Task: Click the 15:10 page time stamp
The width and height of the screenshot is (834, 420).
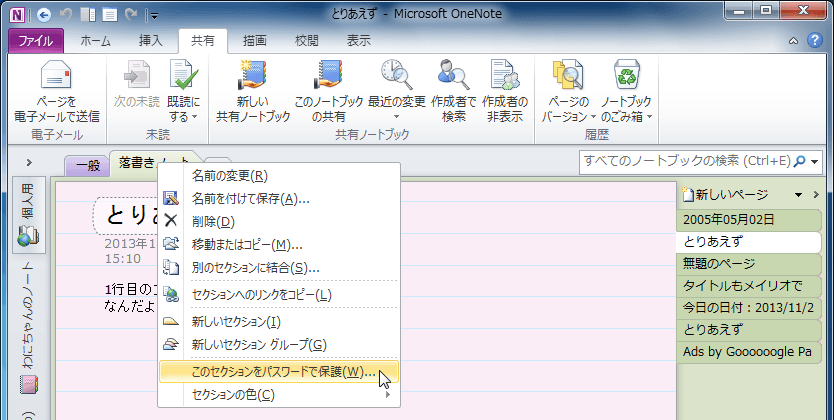Action: 123,259
